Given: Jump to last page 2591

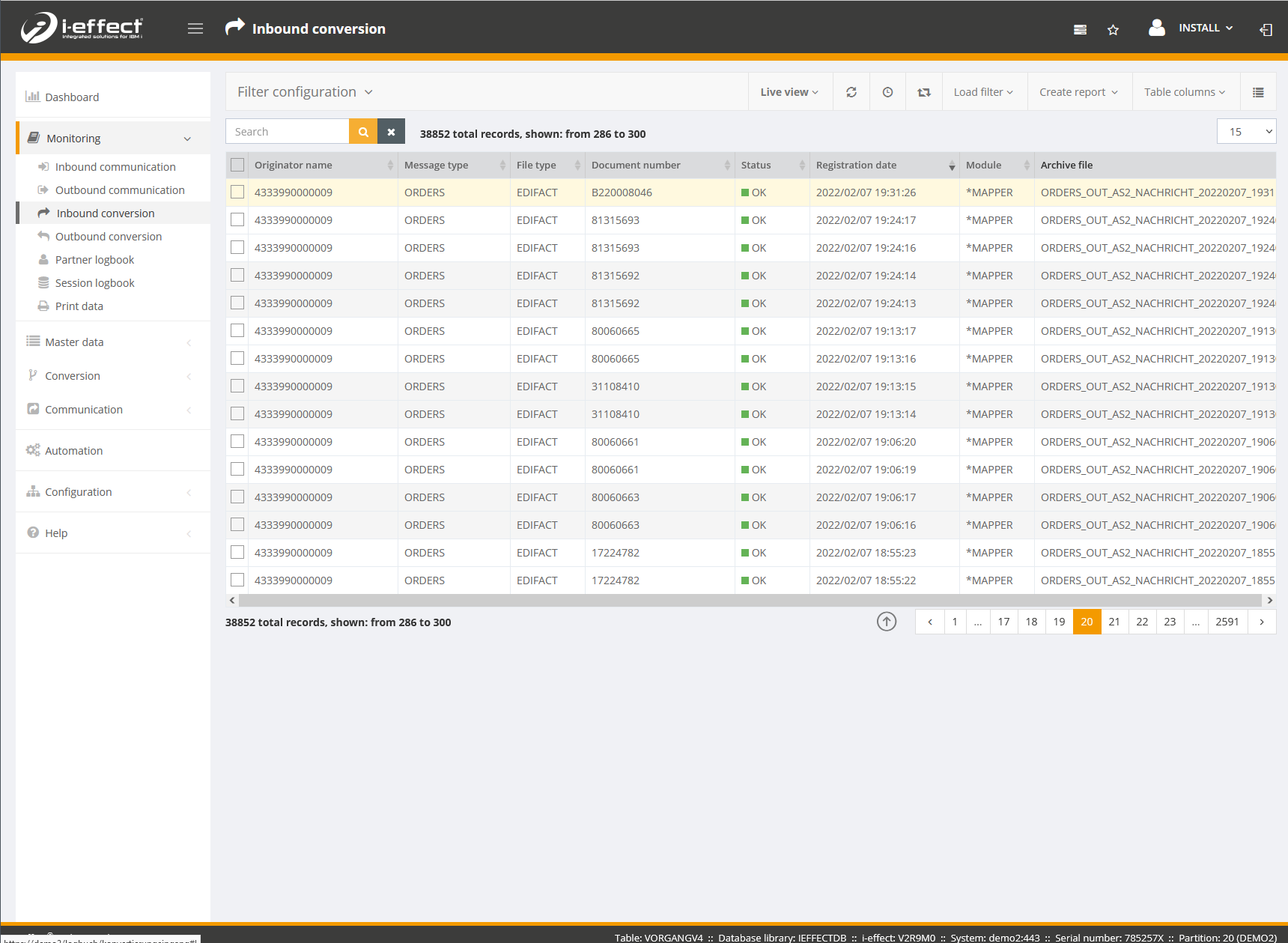Looking at the screenshot, I should point(1227,622).
